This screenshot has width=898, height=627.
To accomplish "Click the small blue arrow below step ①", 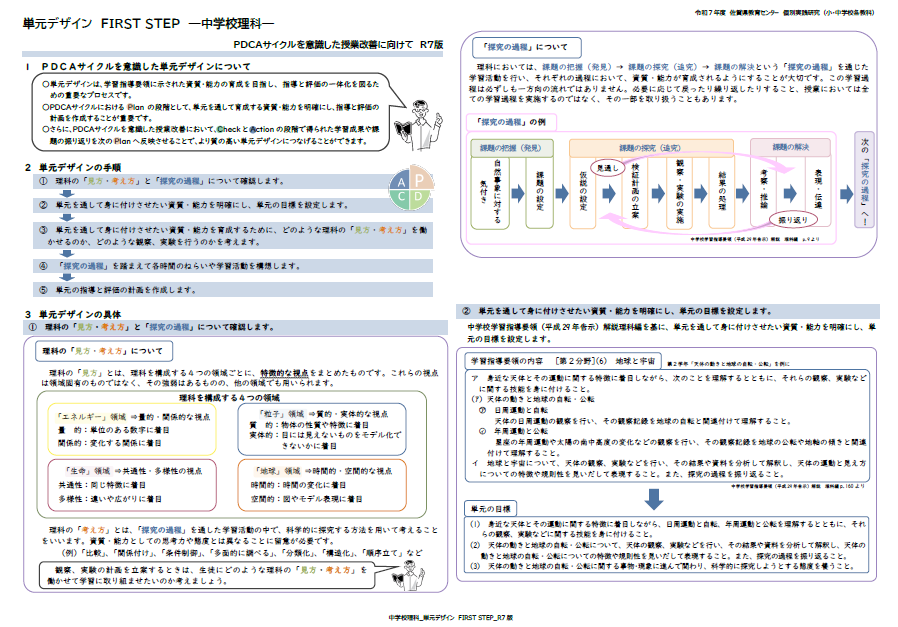I will [x=65, y=194].
